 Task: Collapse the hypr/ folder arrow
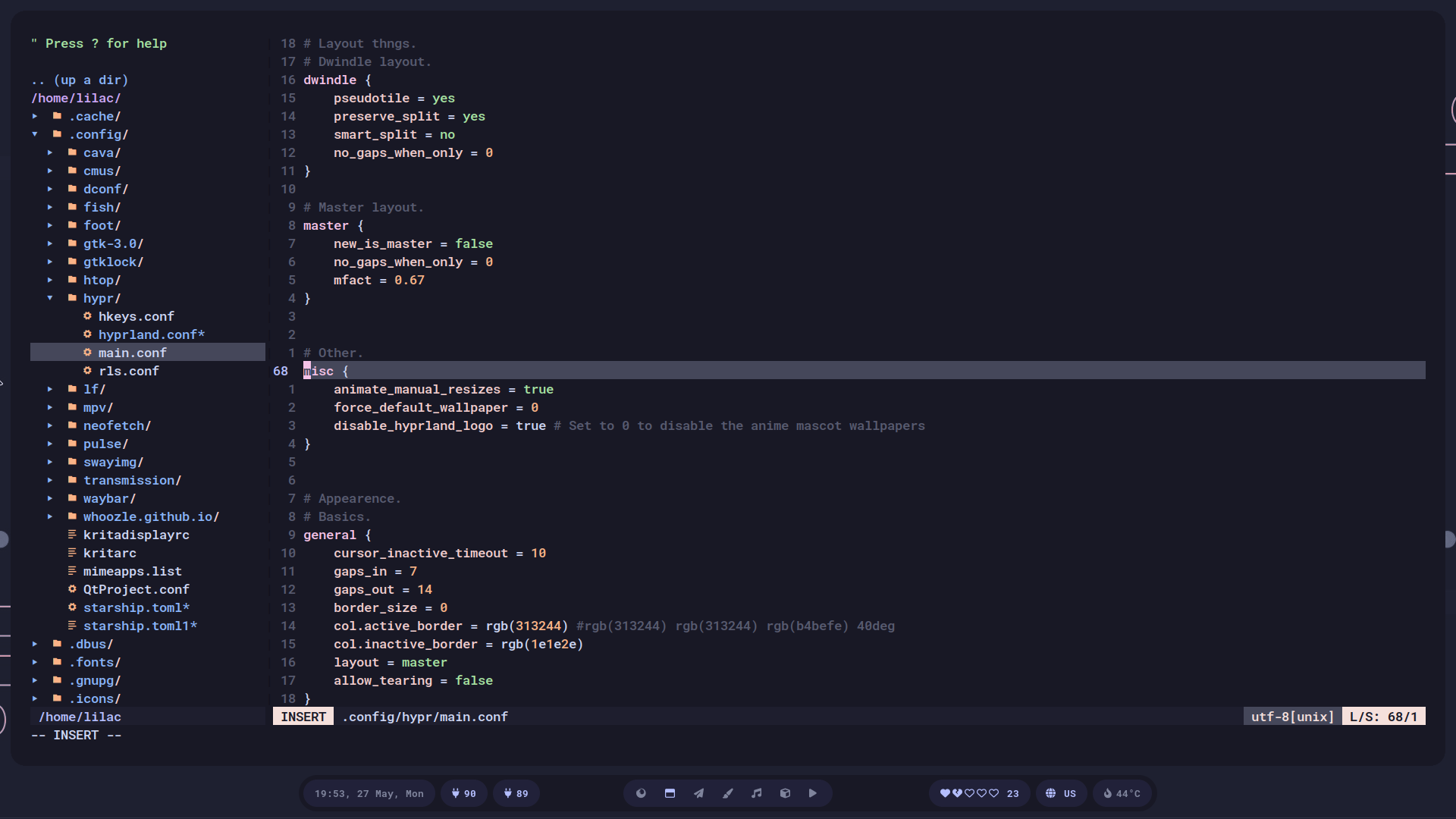(x=50, y=298)
